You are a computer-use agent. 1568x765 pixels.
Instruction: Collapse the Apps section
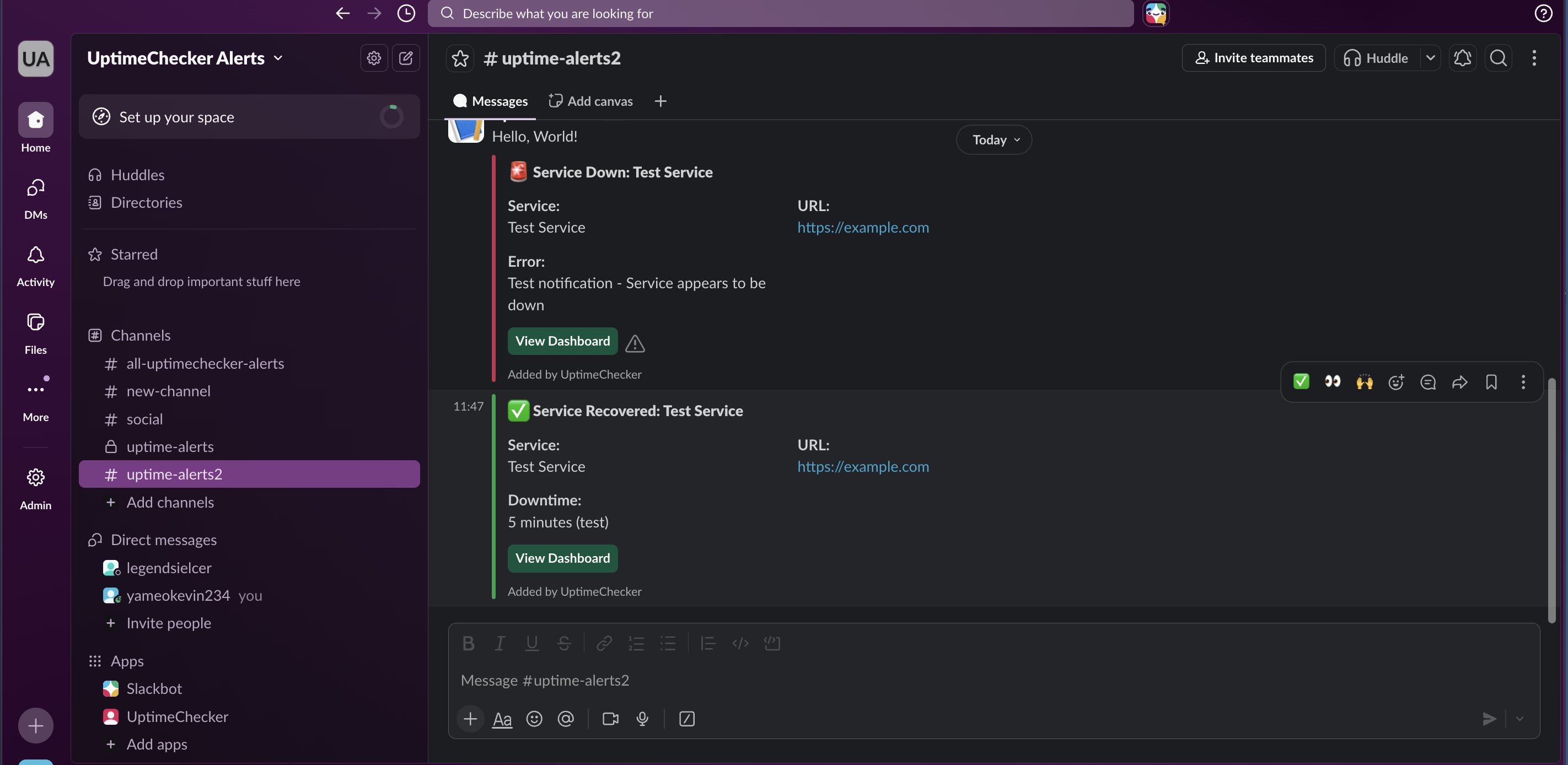[x=127, y=661]
